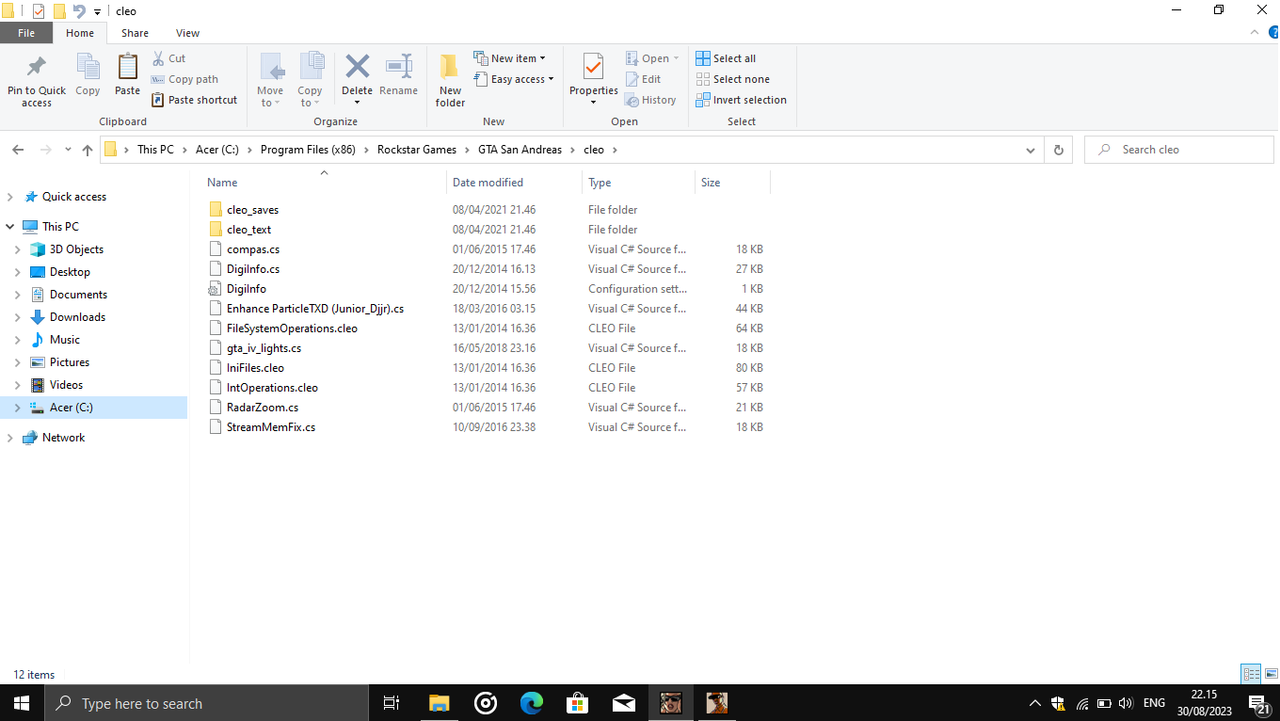Image resolution: width=1280 pixels, height=721 pixels.
Task: Open Task View on taskbar
Action: 392,703
